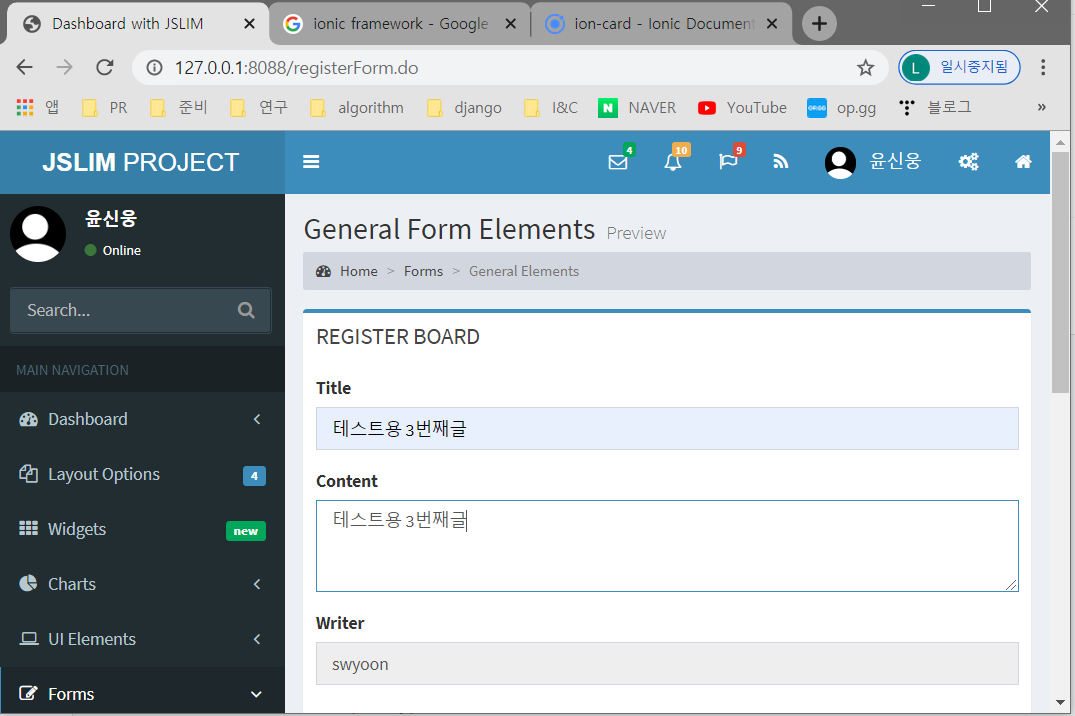This screenshot has height=716, width=1075.
Task: Open the Chrome three-dot menu
Action: coord(1043,67)
